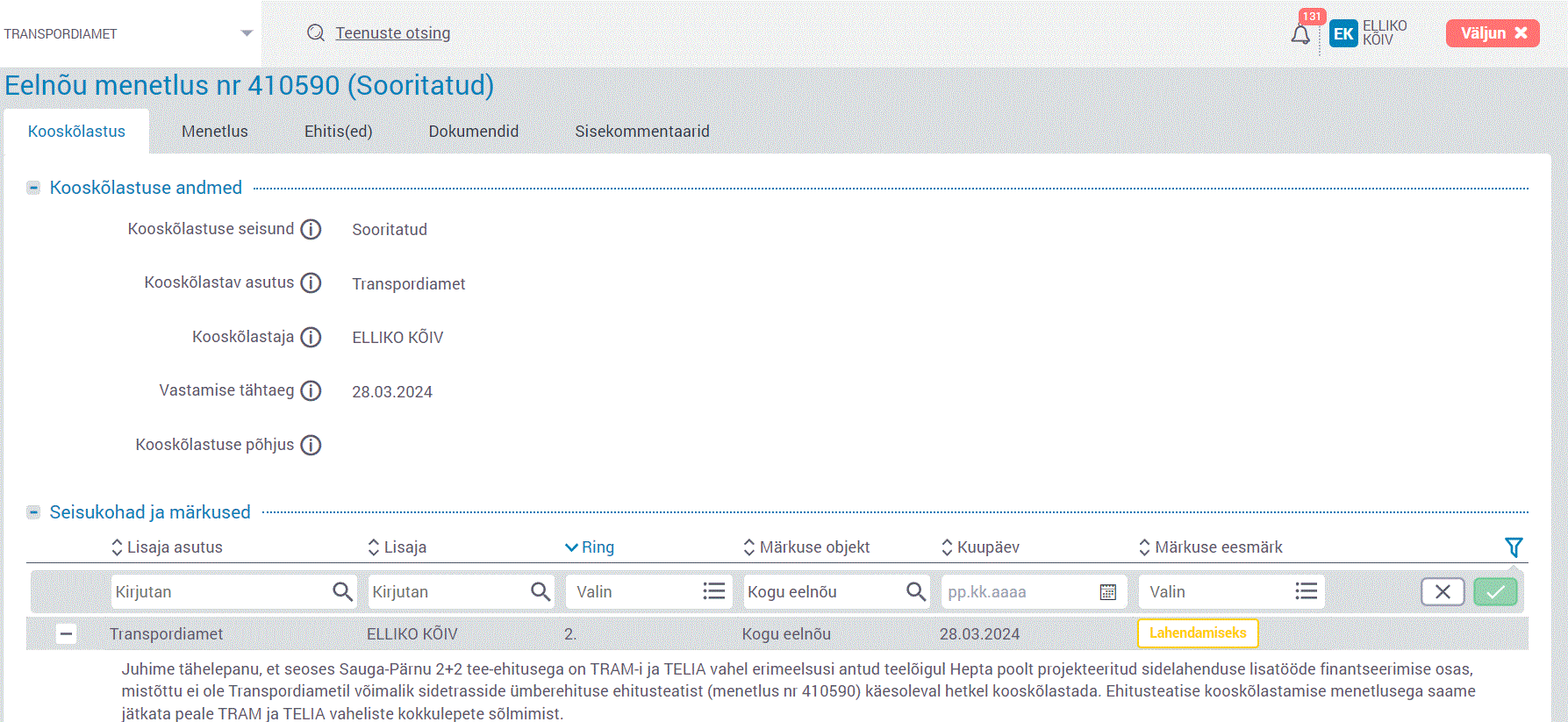Sort table by Lisaja asutus

(x=167, y=547)
